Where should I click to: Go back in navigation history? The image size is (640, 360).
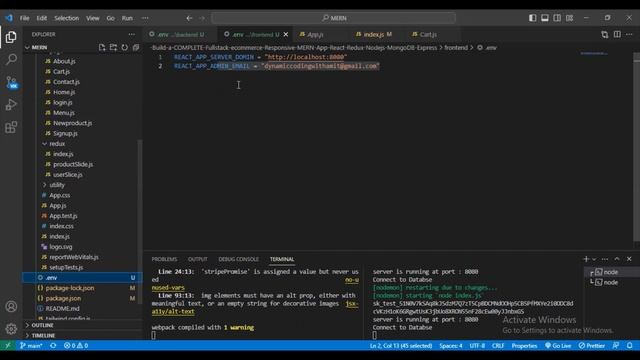coord(189,18)
